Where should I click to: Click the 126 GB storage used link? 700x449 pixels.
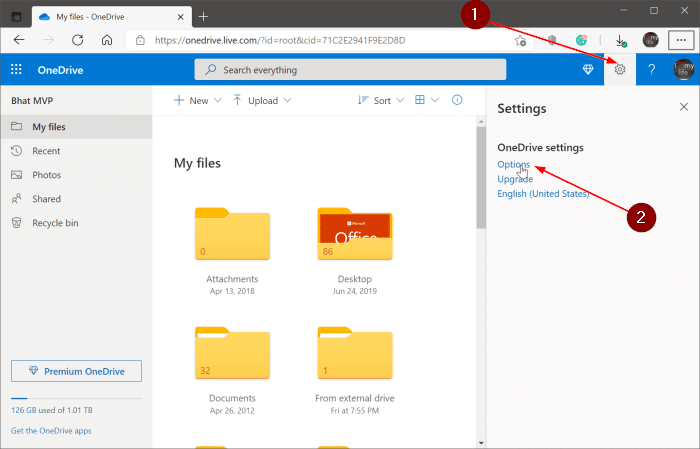click(24, 410)
